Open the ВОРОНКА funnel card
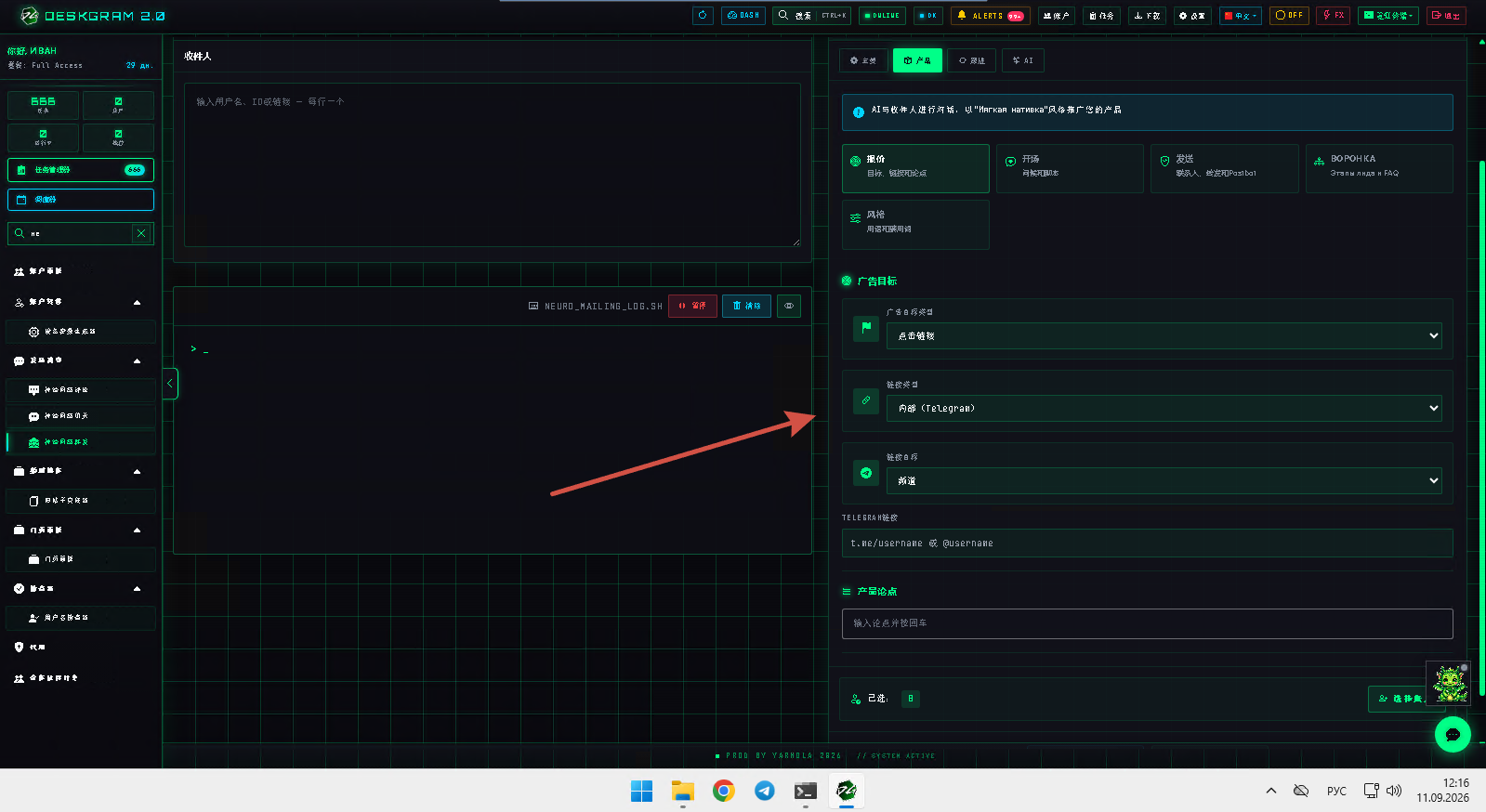 tap(1379, 168)
